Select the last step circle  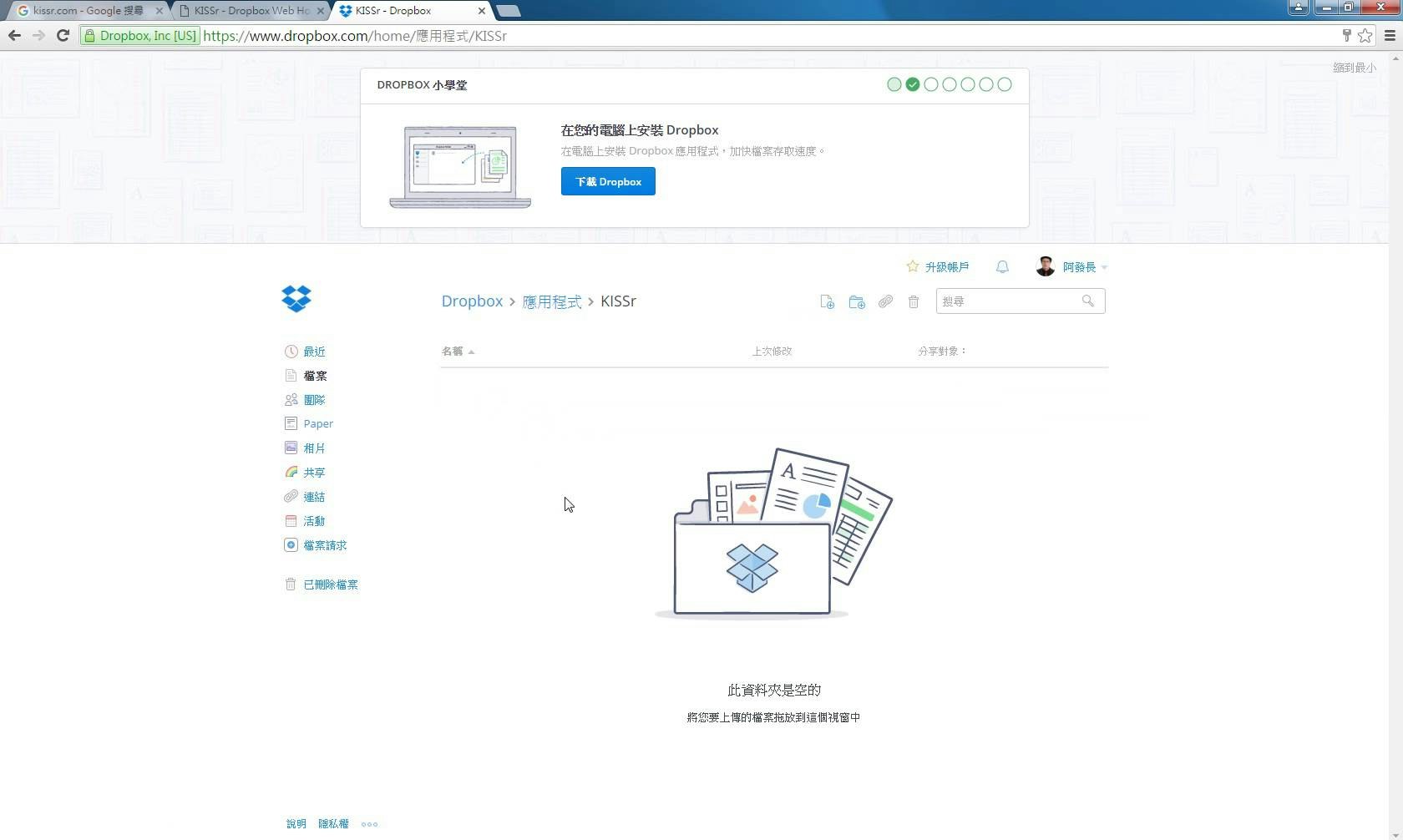coord(1005,84)
